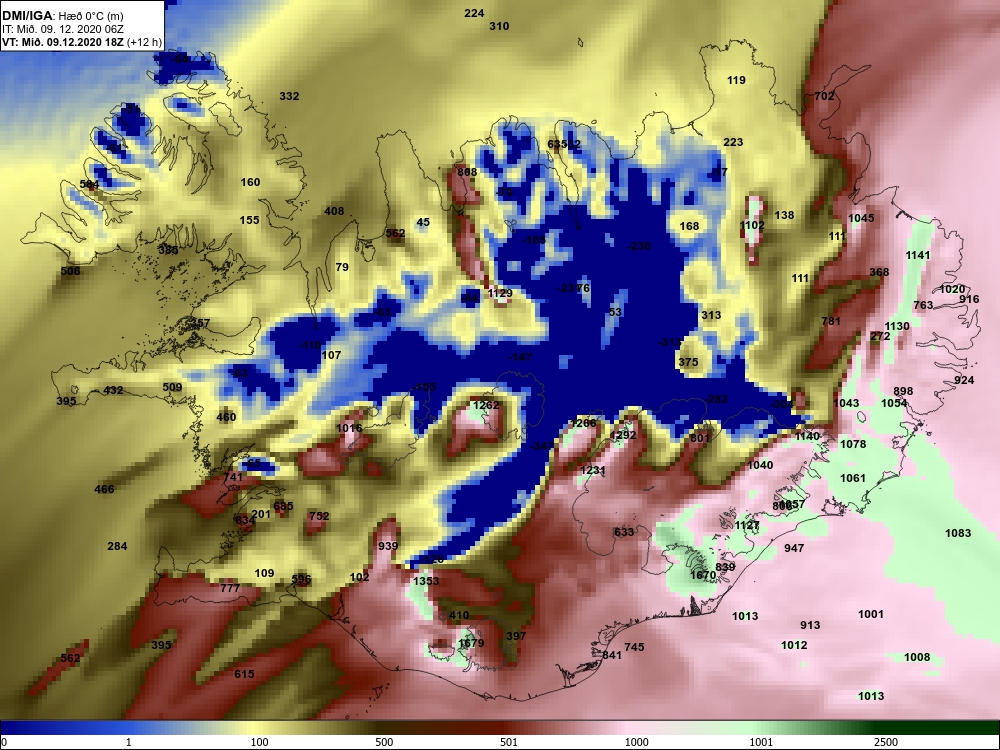Click the value 633 on the map
The image size is (1000, 750).
(624, 533)
